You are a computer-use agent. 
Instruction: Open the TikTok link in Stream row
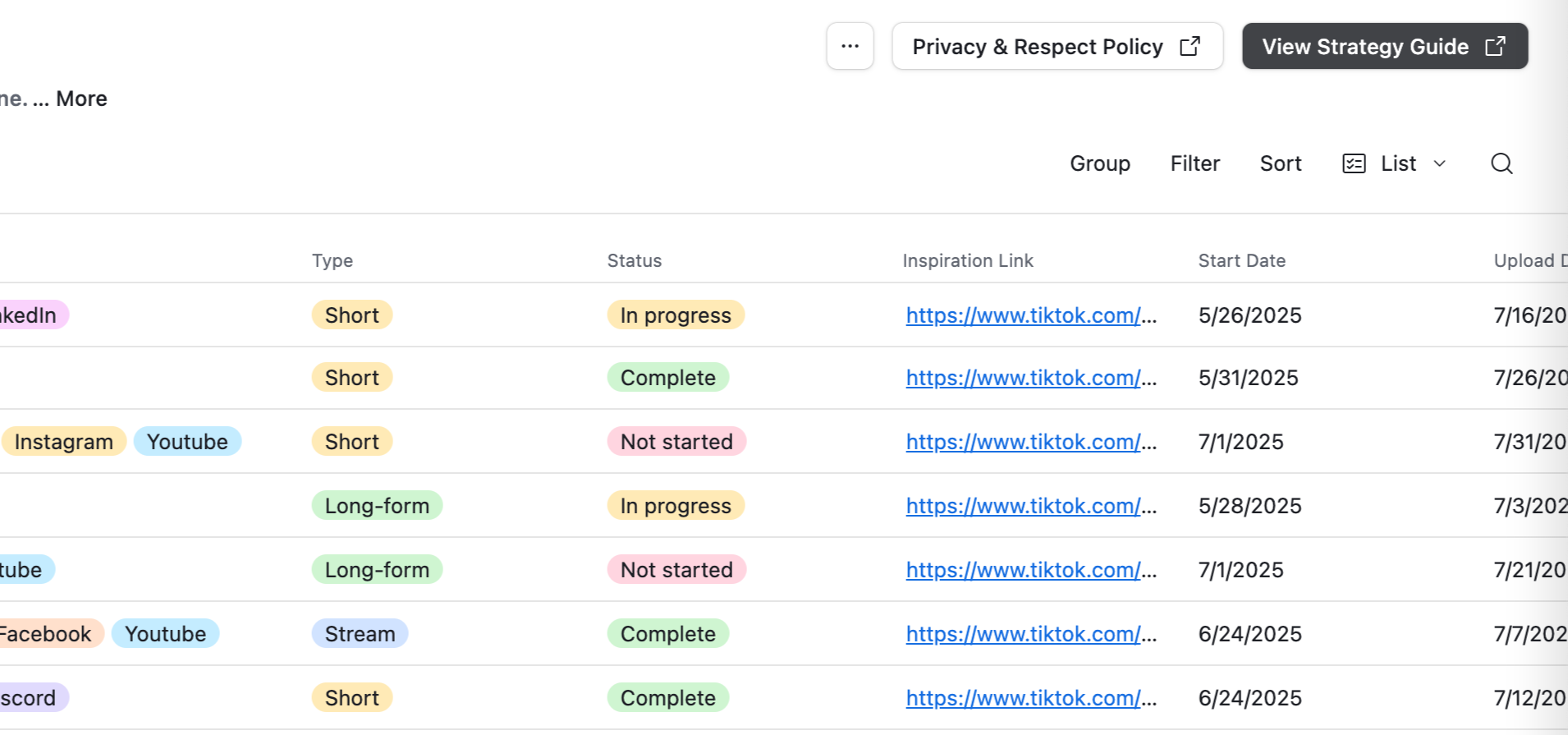(1031, 634)
